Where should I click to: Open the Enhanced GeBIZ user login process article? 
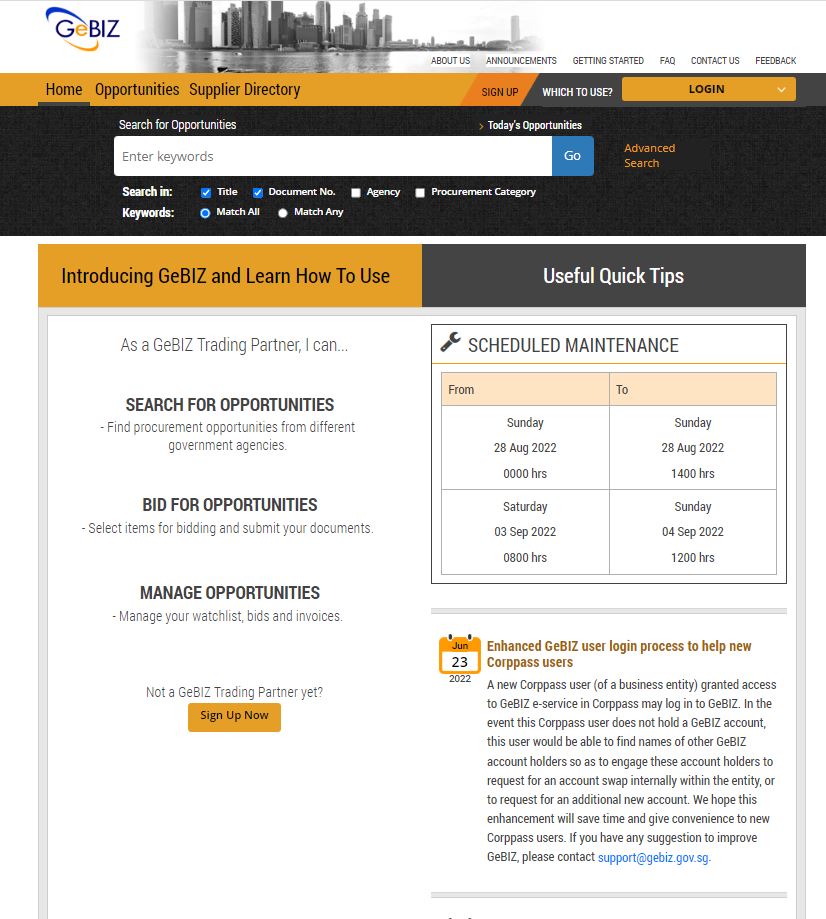[619, 654]
